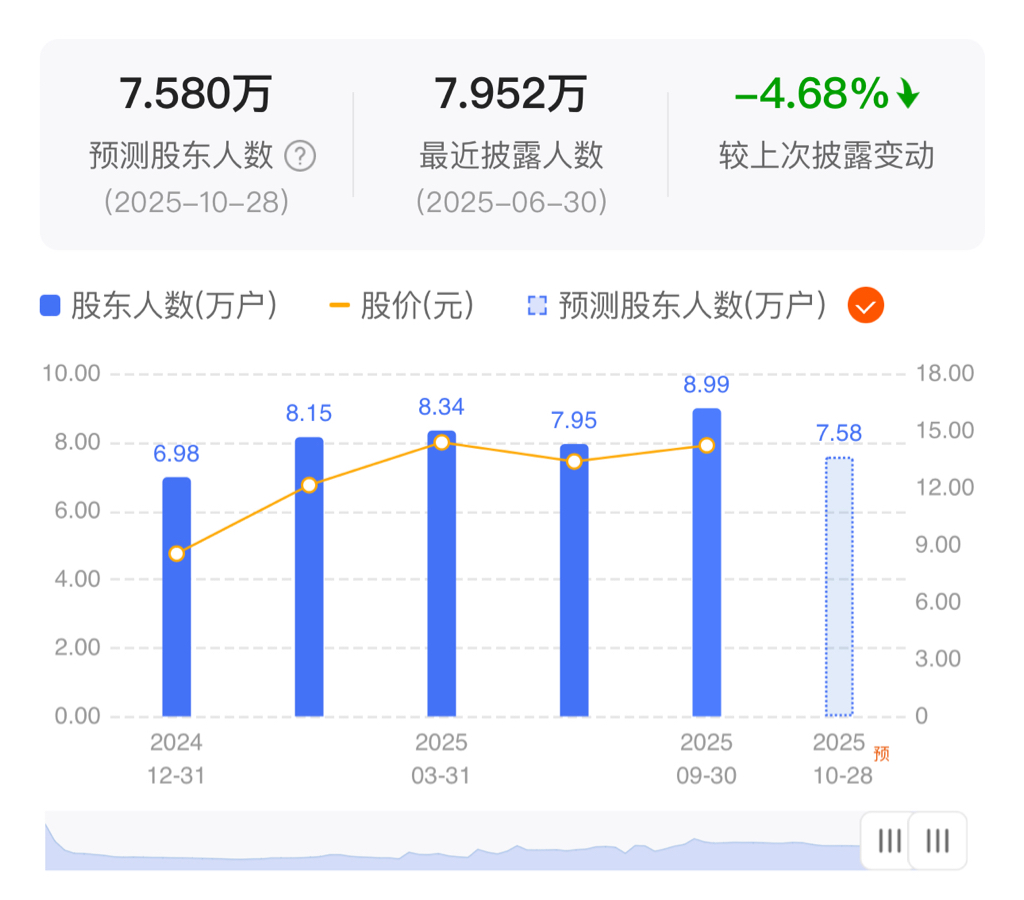Click the blue 股东人数(万户) legend square

[50, 305]
